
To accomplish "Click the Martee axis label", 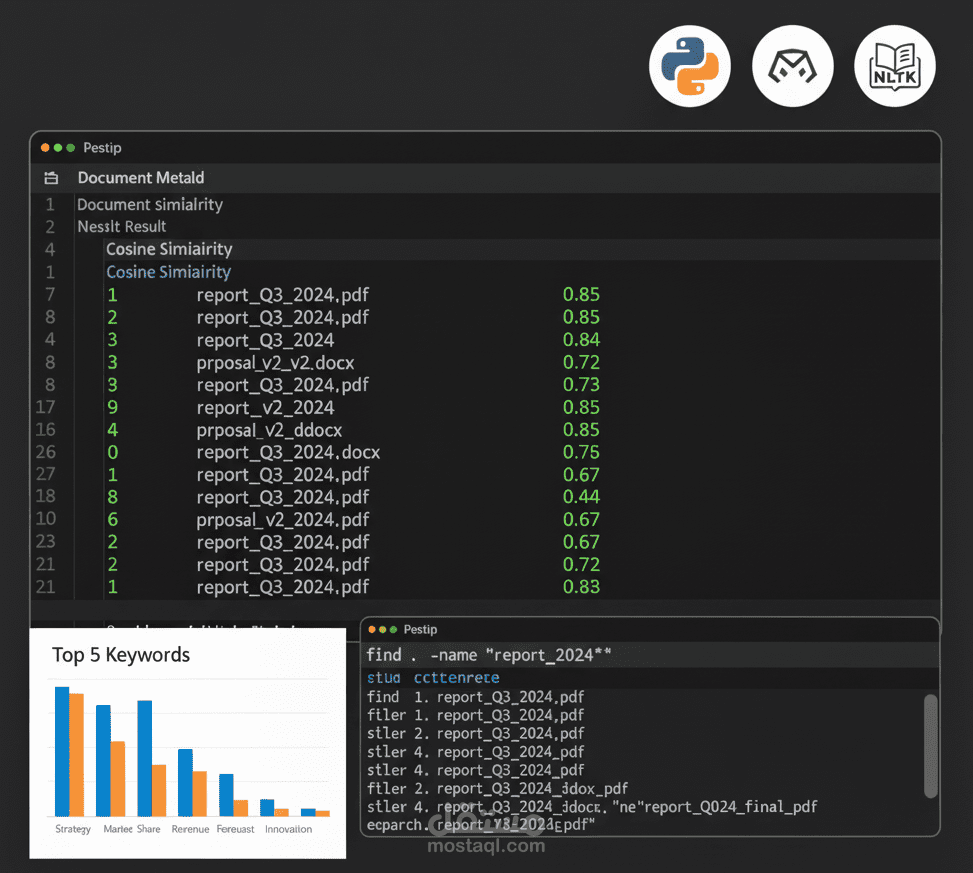I will click(118, 829).
